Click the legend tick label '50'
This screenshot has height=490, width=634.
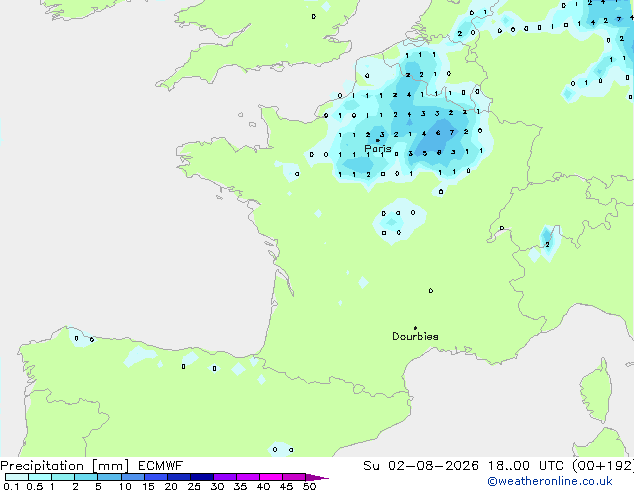coord(309,486)
